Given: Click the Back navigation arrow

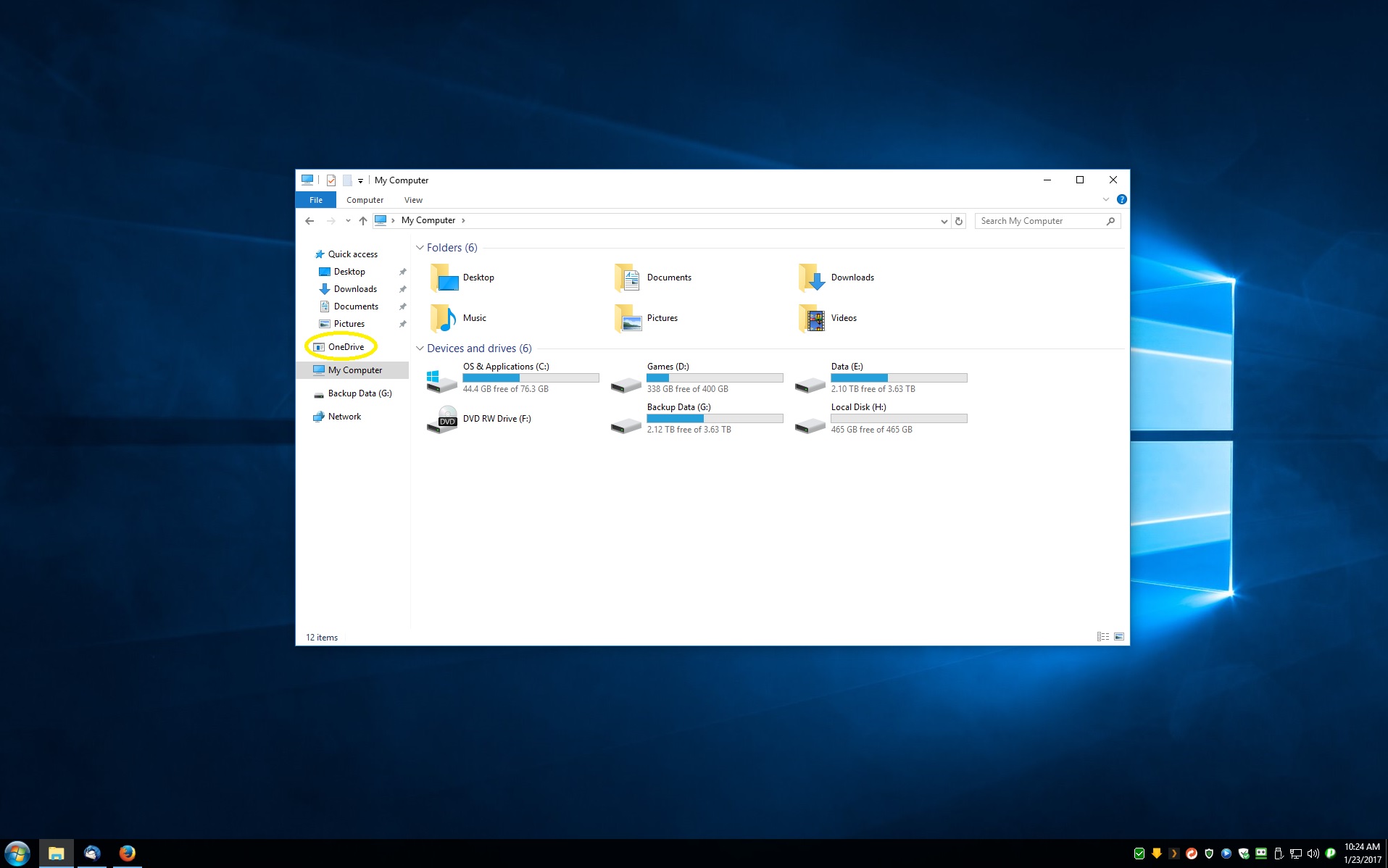Looking at the screenshot, I should [x=309, y=221].
